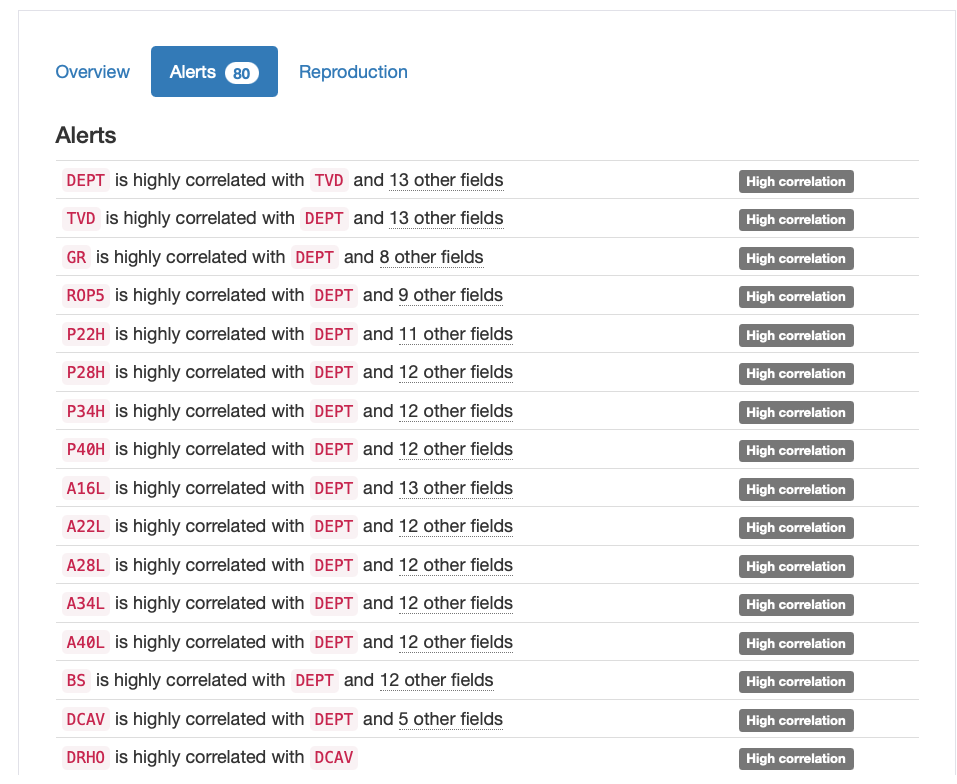
Task: Expand "5 other fields" for DCAV
Action: click(x=450, y=719)
